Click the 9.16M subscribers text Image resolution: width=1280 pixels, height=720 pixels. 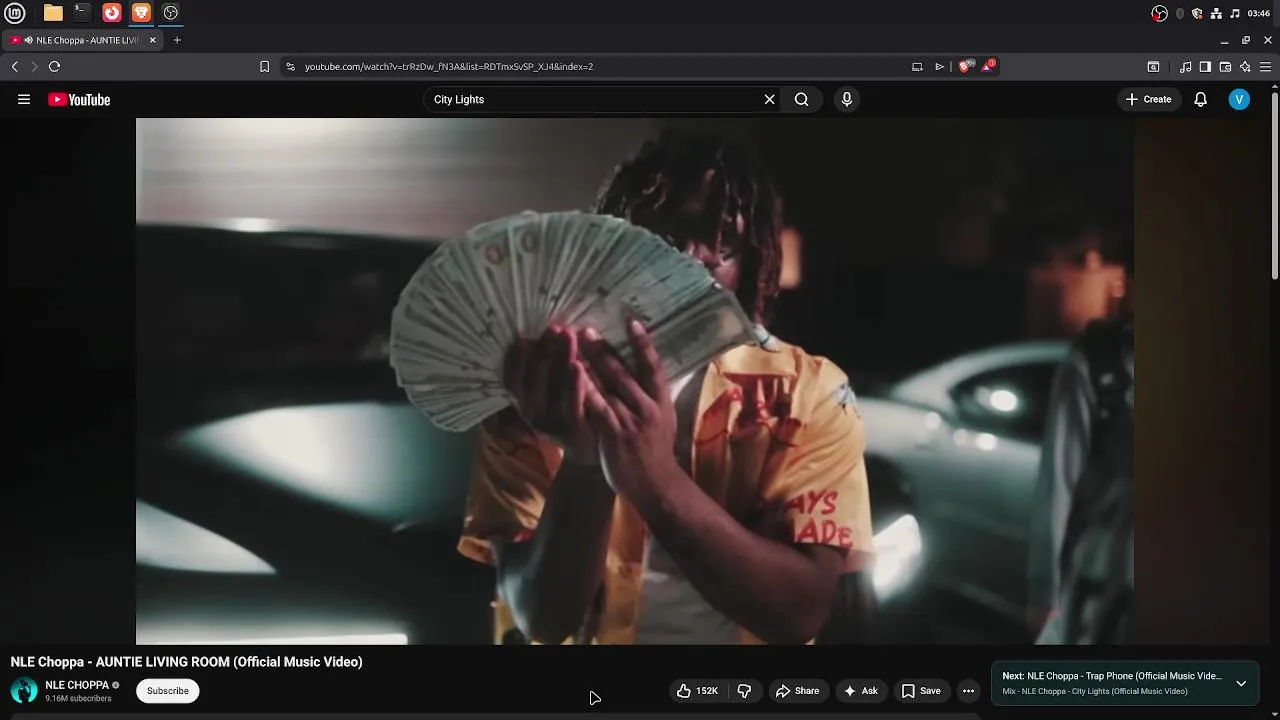(78, 698)
